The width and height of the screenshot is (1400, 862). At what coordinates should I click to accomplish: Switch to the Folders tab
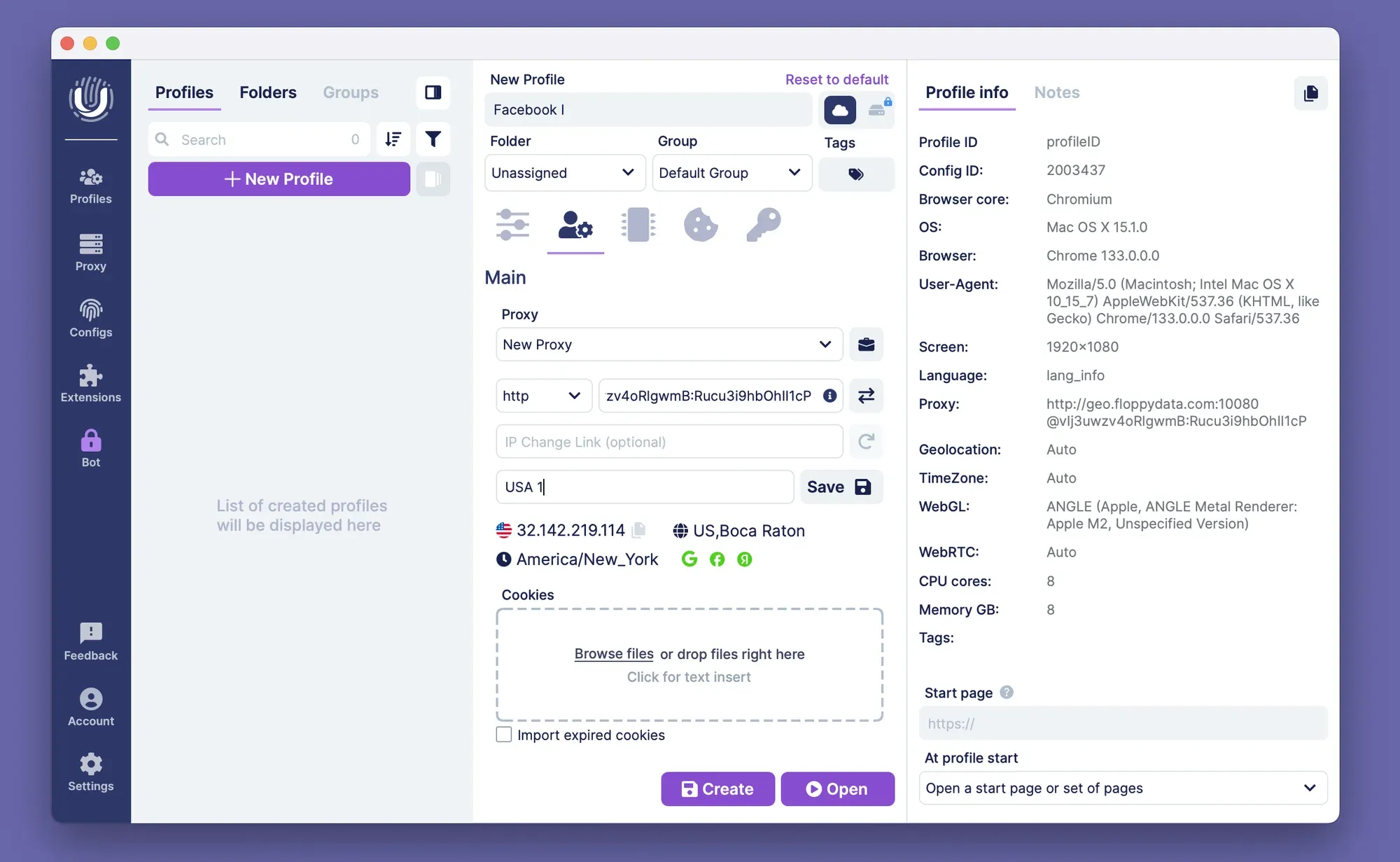pos(267,92)
